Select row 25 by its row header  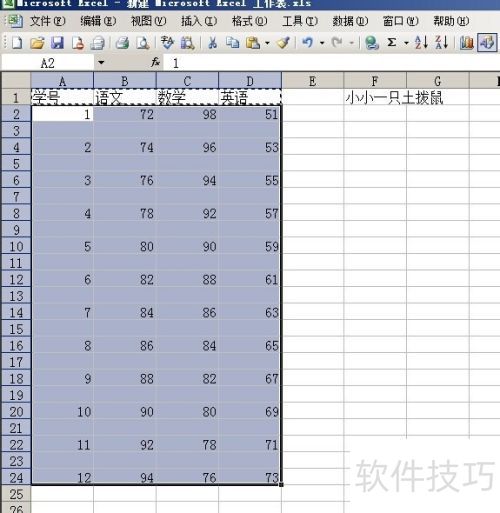point(16,494)
